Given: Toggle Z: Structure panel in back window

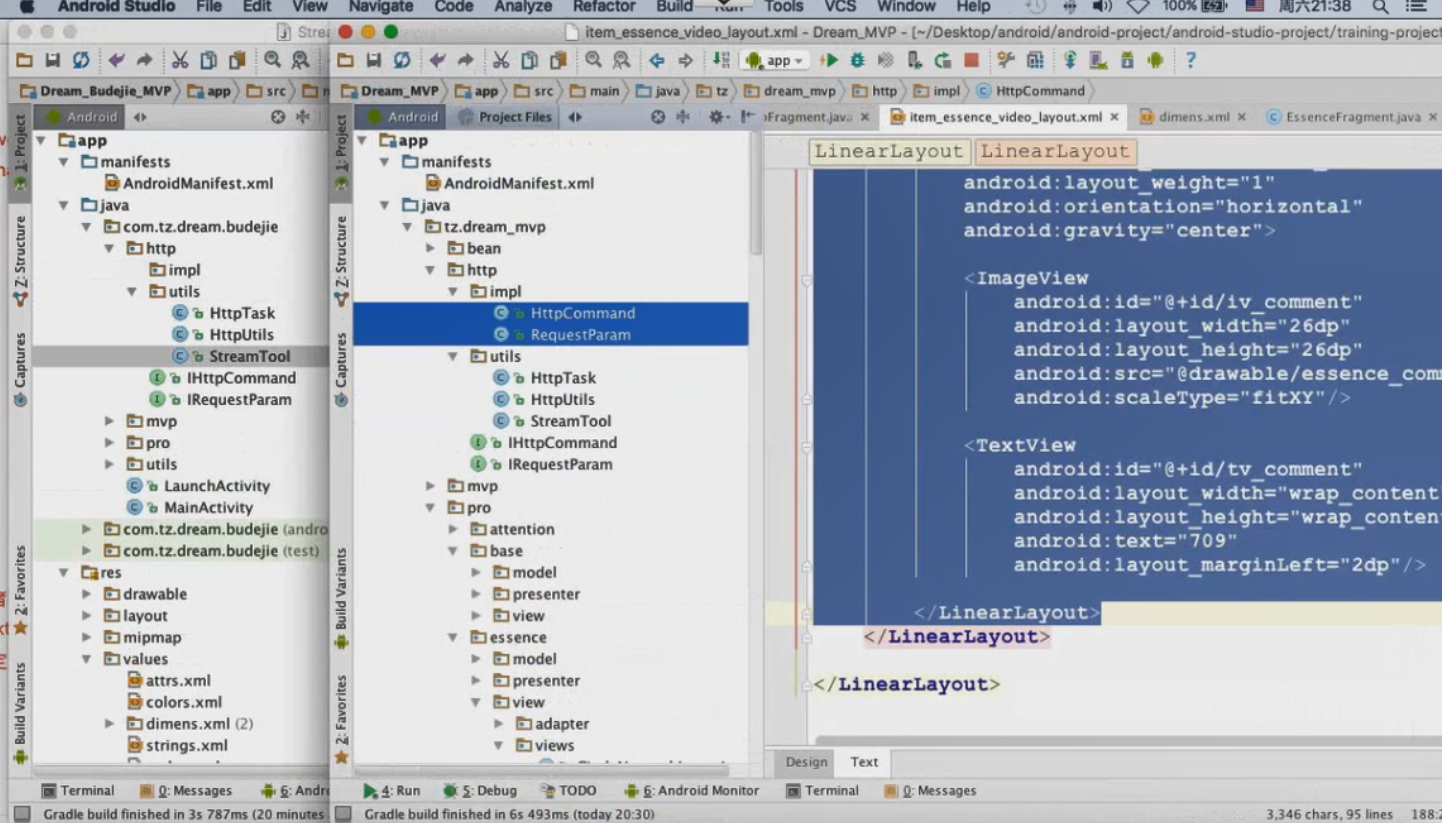Looking at the screenshot, I should click(20, 261).
